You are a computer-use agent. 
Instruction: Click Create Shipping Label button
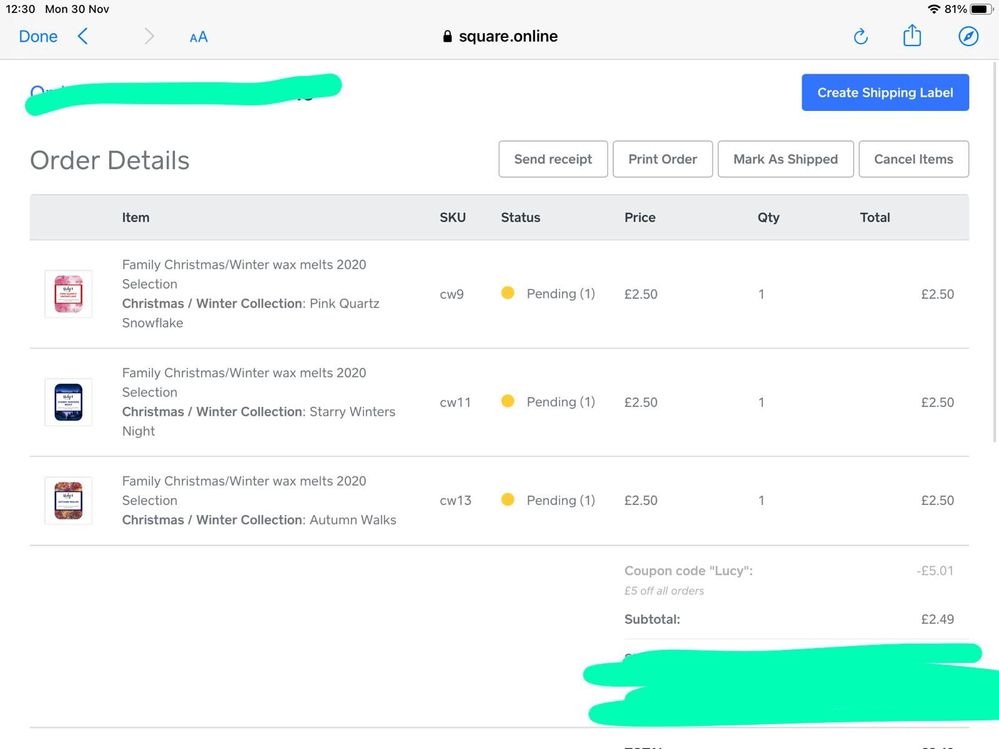(x=885, y=93)
